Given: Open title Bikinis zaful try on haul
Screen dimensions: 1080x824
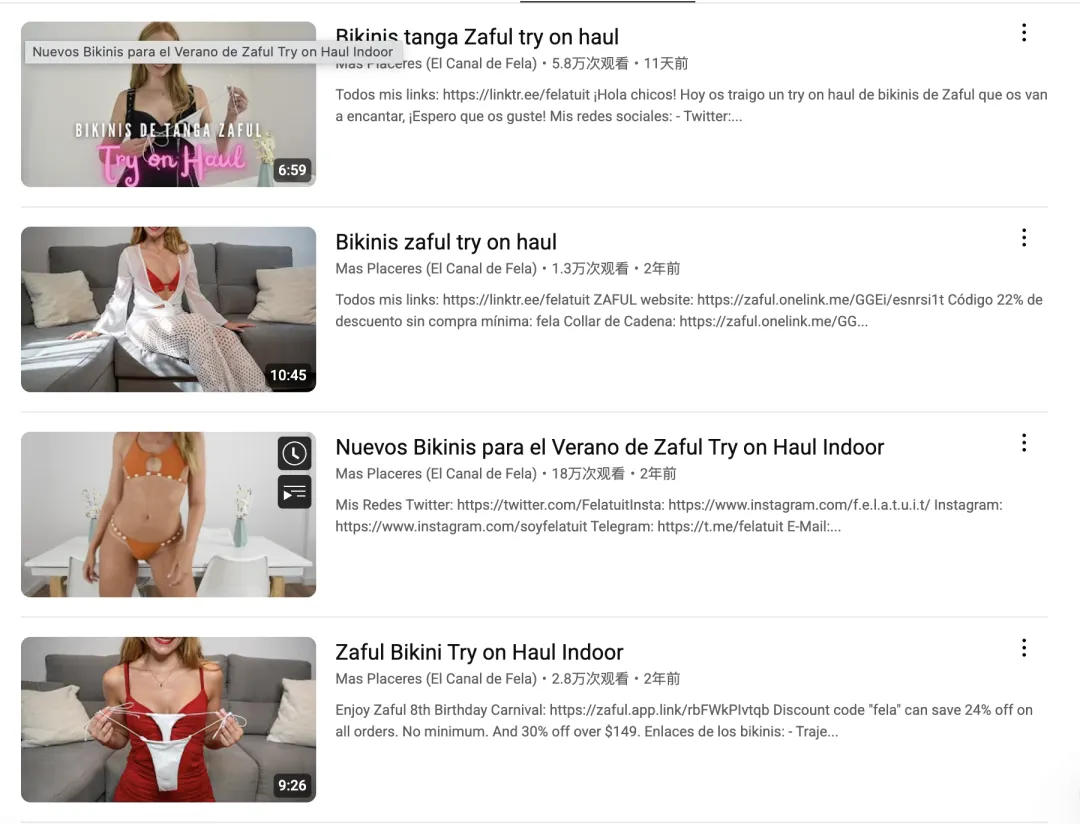Looking at the screenshot, I should point(446,242).
